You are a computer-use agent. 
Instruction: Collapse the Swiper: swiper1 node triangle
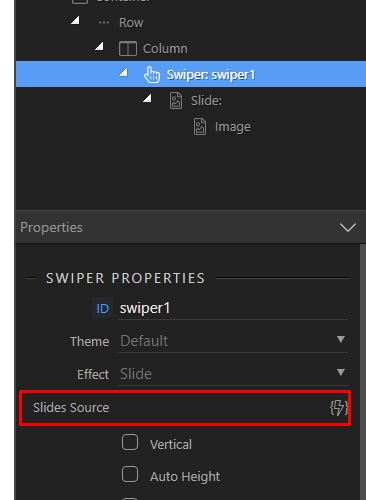pyautogui.click(x=123, y=72)
